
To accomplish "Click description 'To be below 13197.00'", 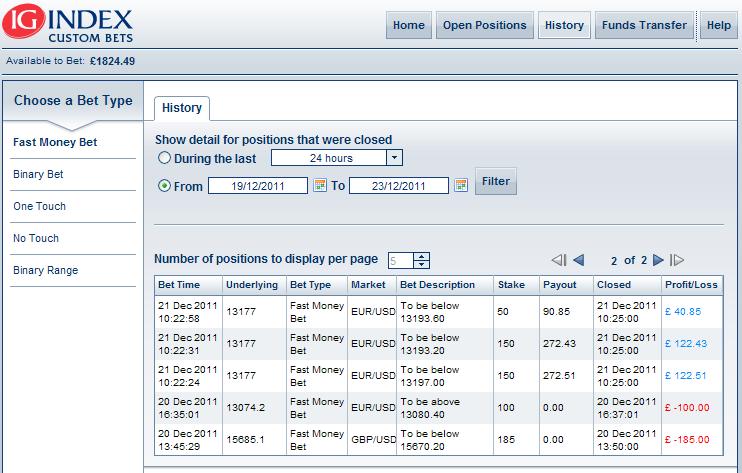I will (x=430, y=376).
